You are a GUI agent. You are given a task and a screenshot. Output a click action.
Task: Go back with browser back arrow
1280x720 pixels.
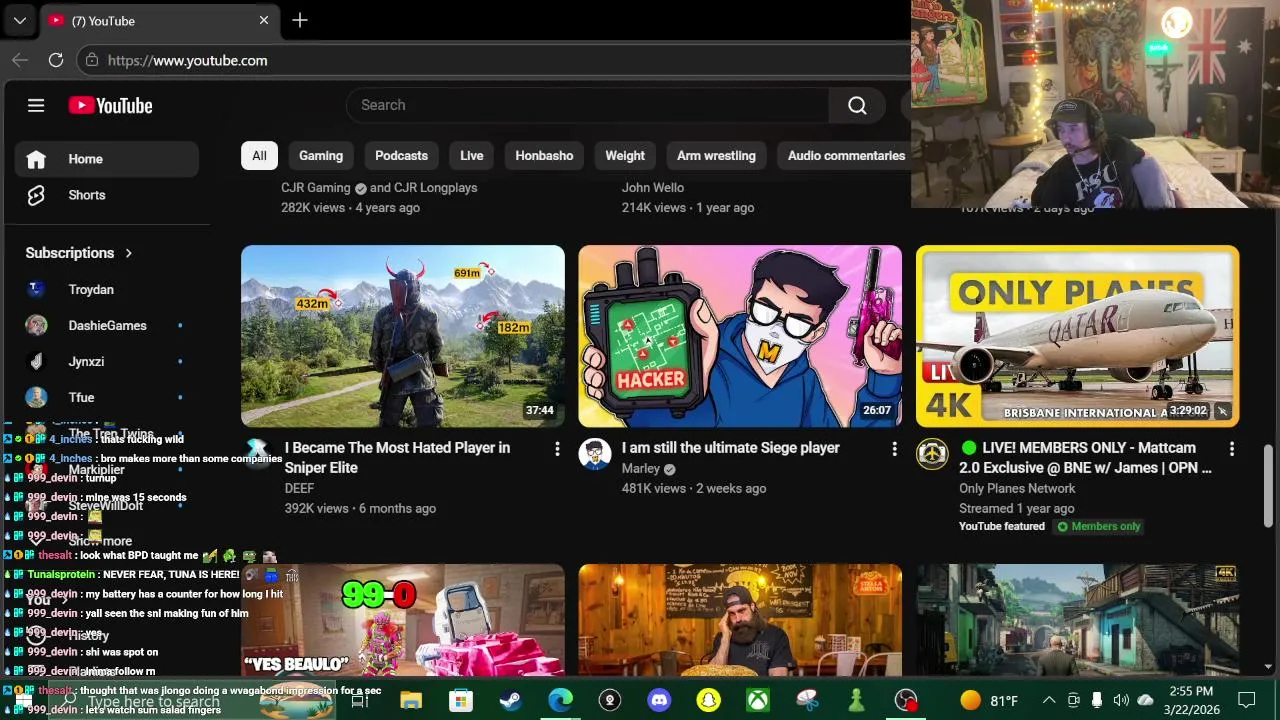pyautogui.click(x=20, y=60)
